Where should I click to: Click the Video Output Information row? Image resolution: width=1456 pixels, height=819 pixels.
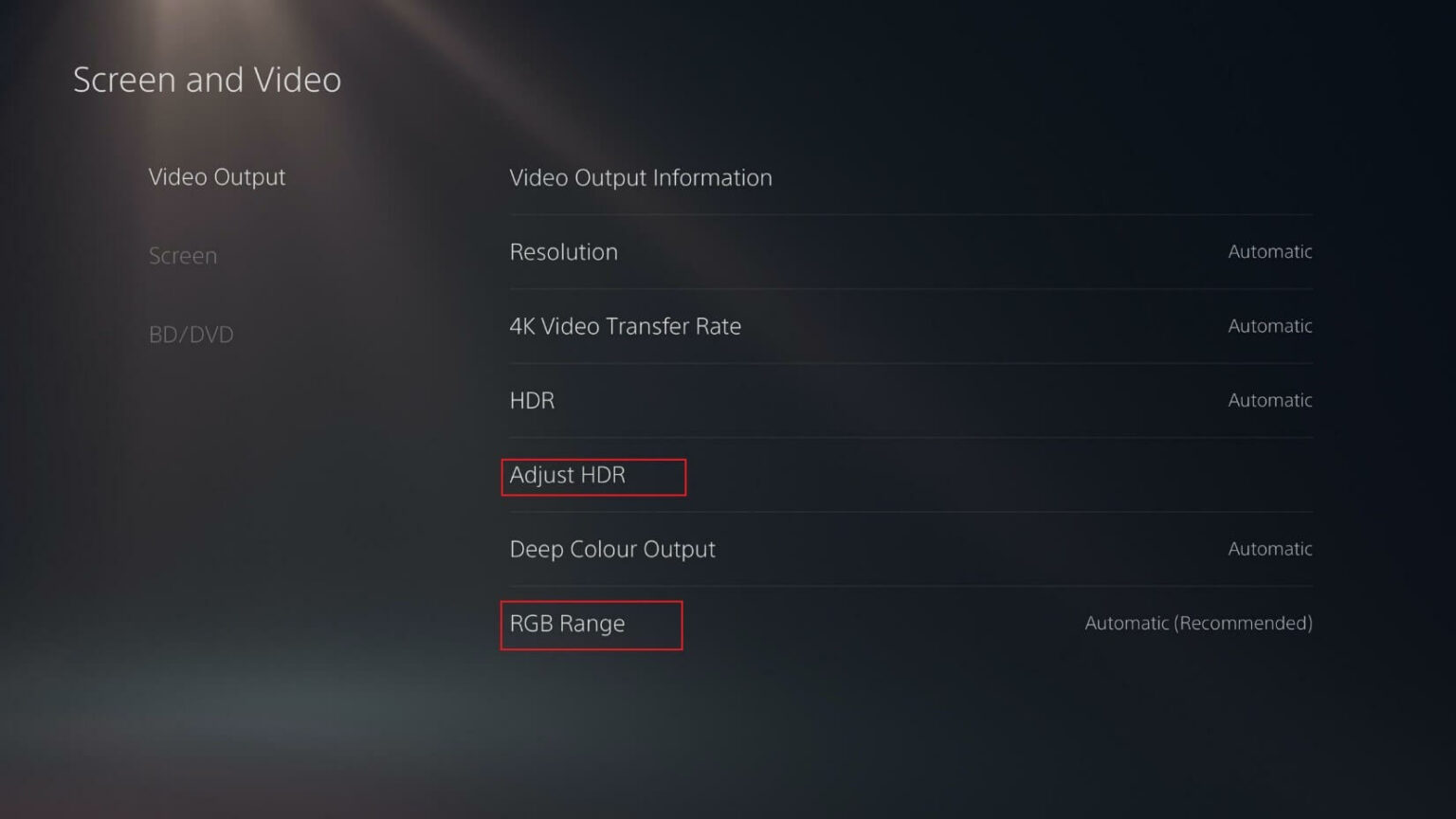pyautogui.click(x=641, y=177)
